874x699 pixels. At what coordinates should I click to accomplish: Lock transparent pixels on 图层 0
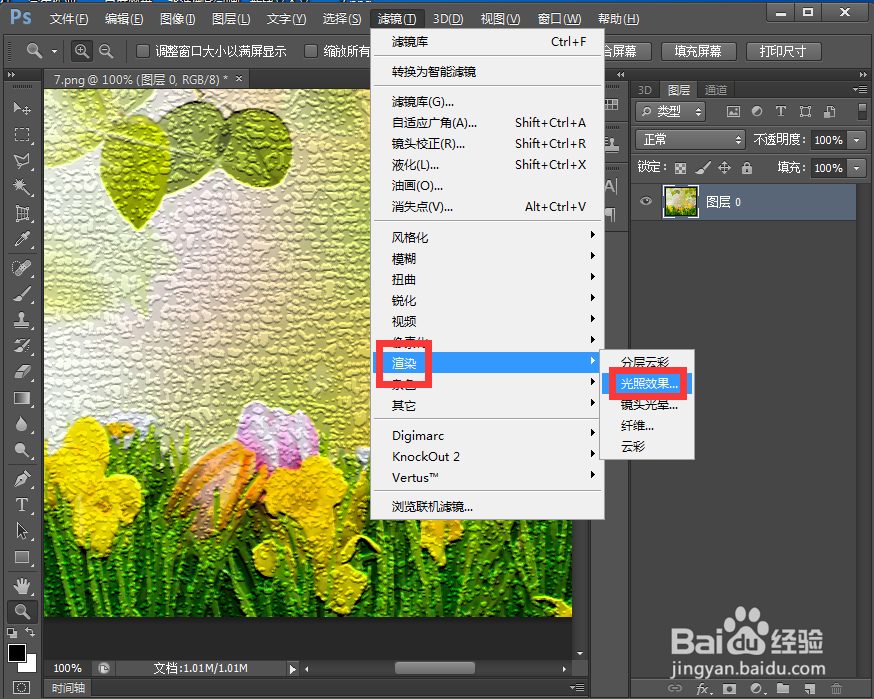pyautogui.click(x=679, y=167)
